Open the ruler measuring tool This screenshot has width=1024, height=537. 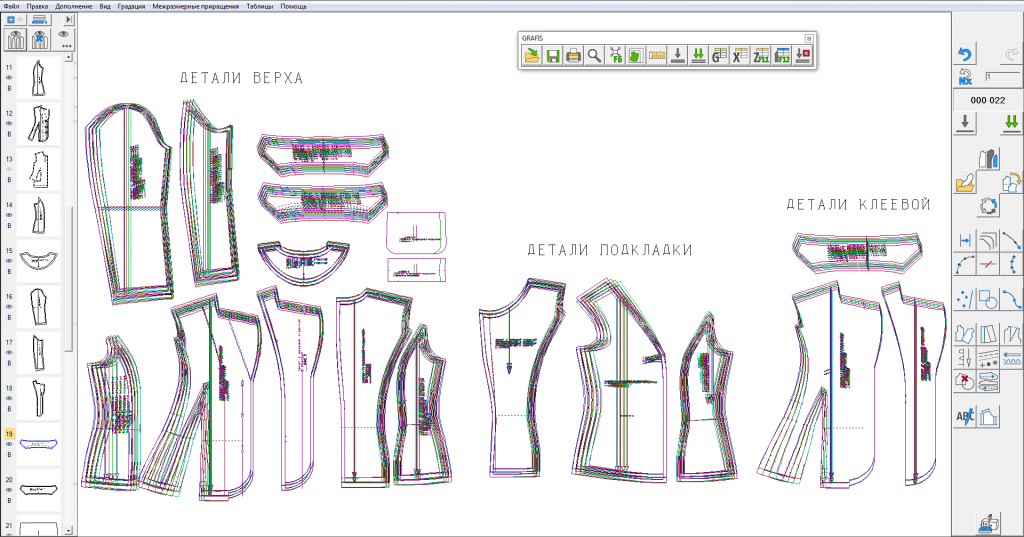[657, 56]
